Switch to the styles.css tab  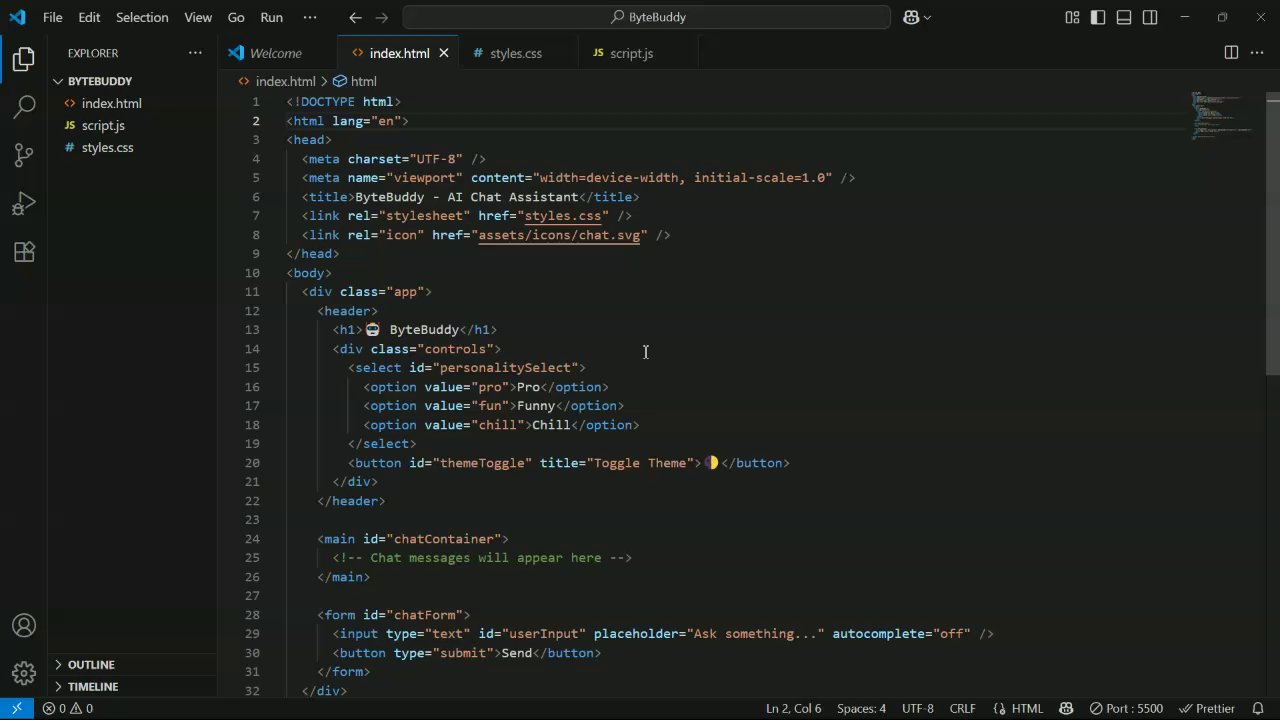pyautogui.click(x=516, y=53)
